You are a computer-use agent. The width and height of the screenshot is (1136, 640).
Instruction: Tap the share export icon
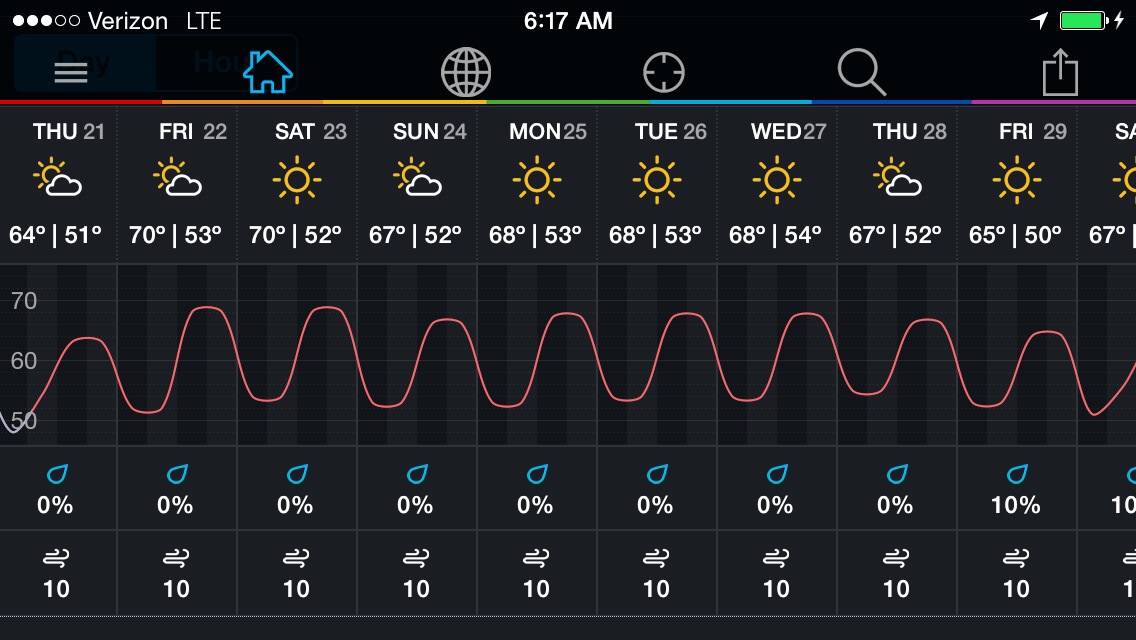(1061, 72)
